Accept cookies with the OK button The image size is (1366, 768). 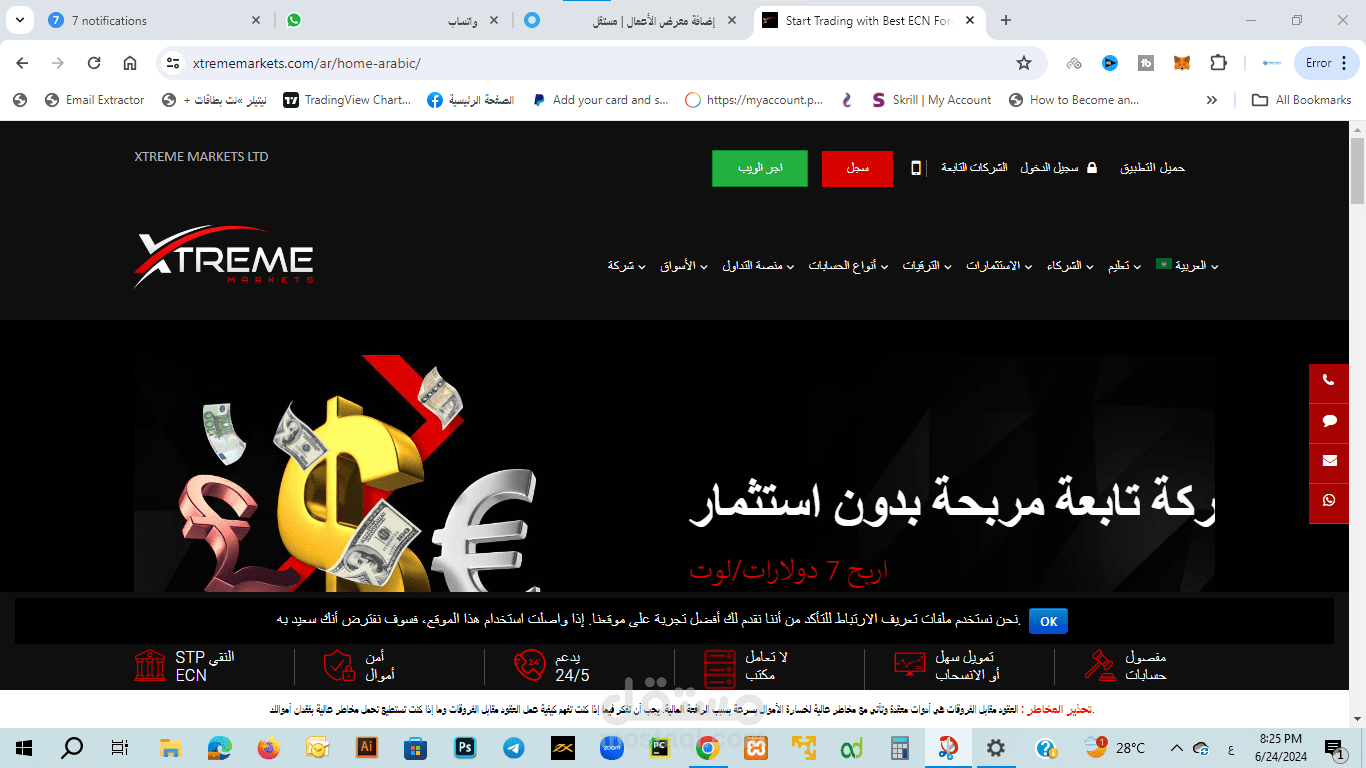point(1048,621)
